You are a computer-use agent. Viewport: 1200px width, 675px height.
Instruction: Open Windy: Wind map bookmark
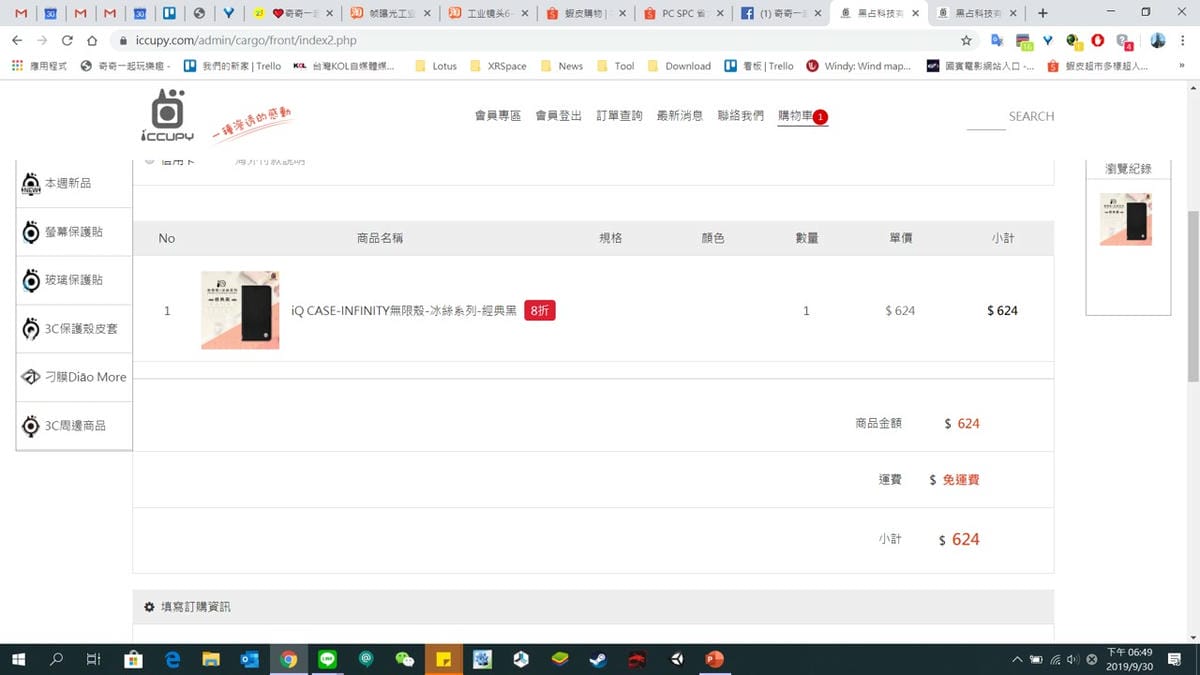pos(859,66)
